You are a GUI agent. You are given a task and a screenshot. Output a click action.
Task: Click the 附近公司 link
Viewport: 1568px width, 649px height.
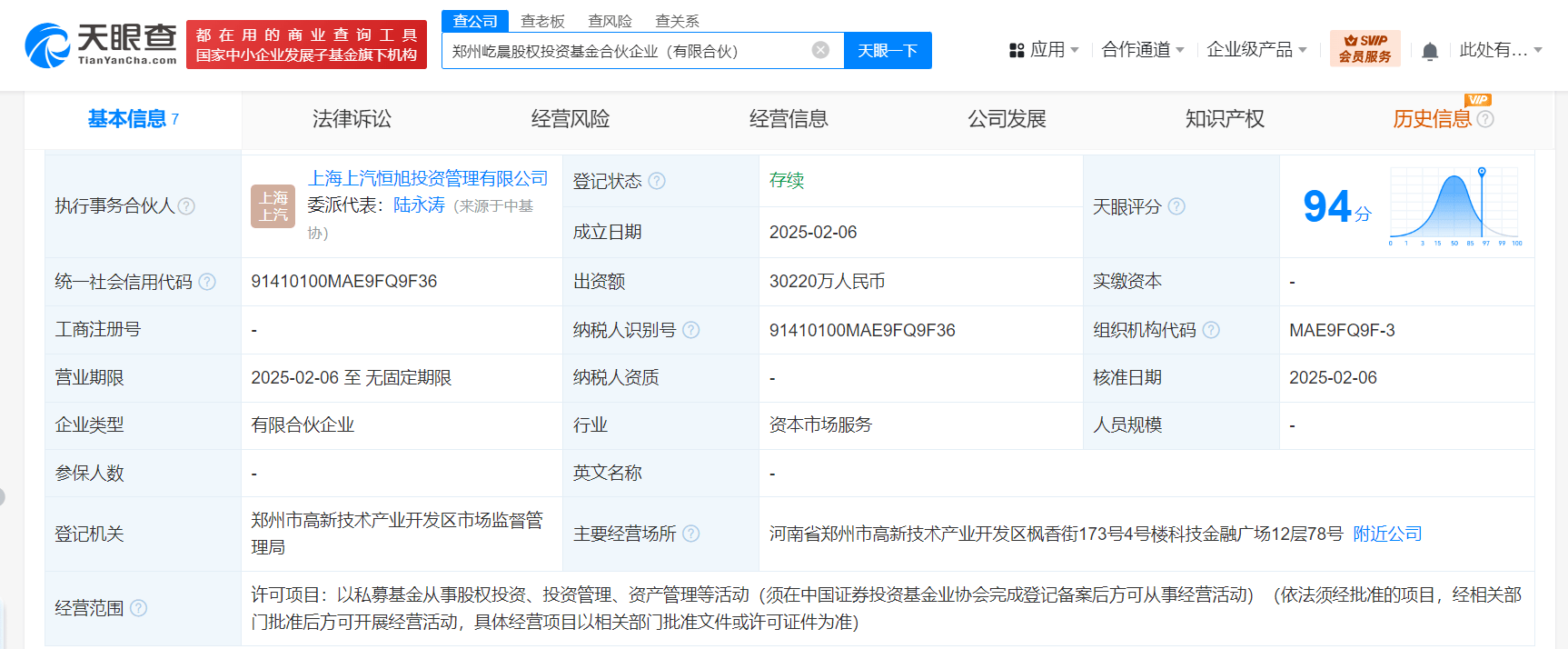1387,534
